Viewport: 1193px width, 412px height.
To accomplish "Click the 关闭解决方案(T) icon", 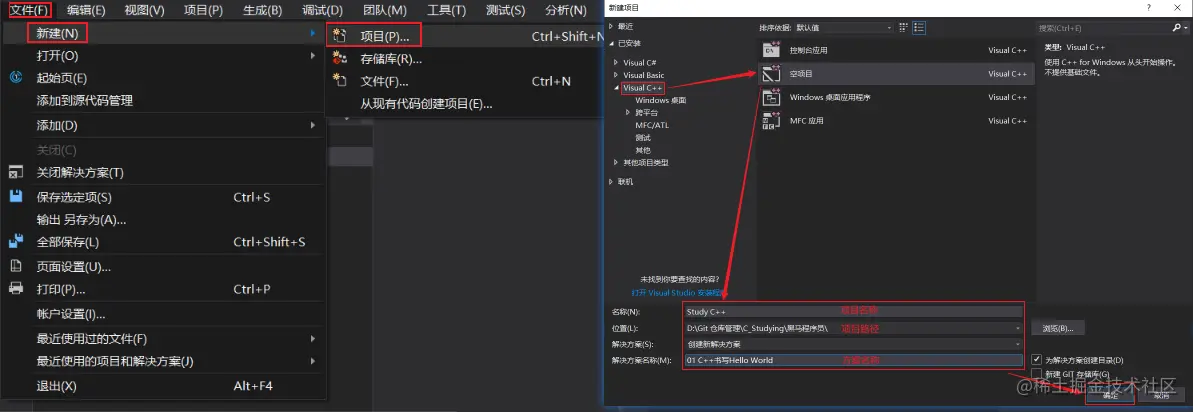I will pos(16,173).
